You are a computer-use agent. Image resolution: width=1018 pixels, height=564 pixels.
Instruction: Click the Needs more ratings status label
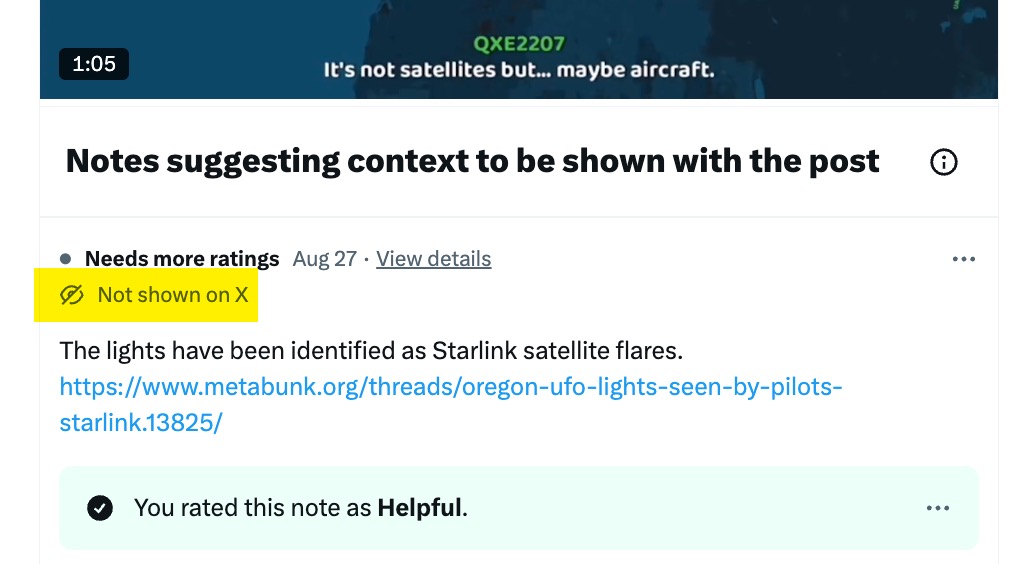[182, 259]
